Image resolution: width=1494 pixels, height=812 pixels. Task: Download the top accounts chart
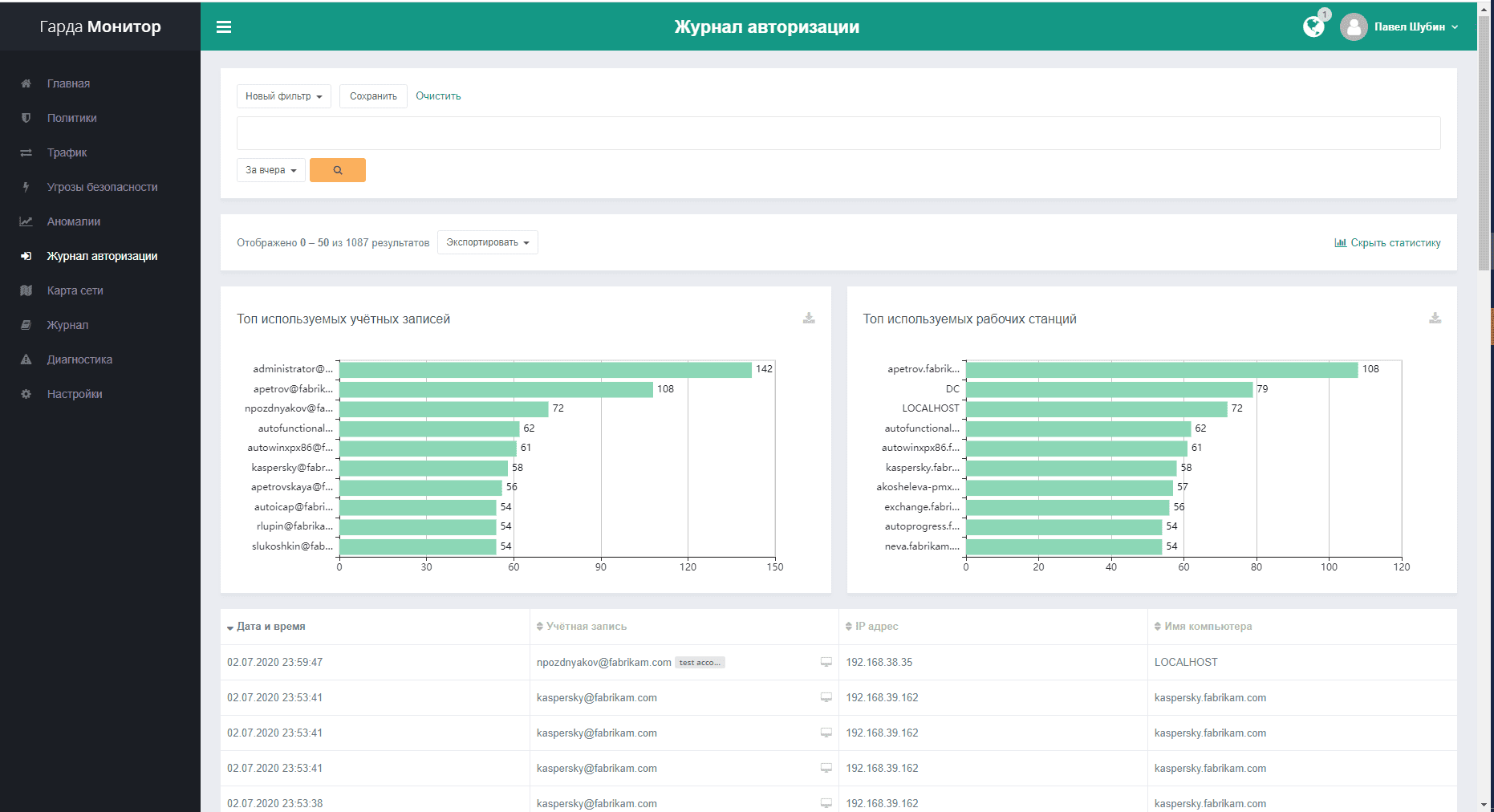[809, 319]
